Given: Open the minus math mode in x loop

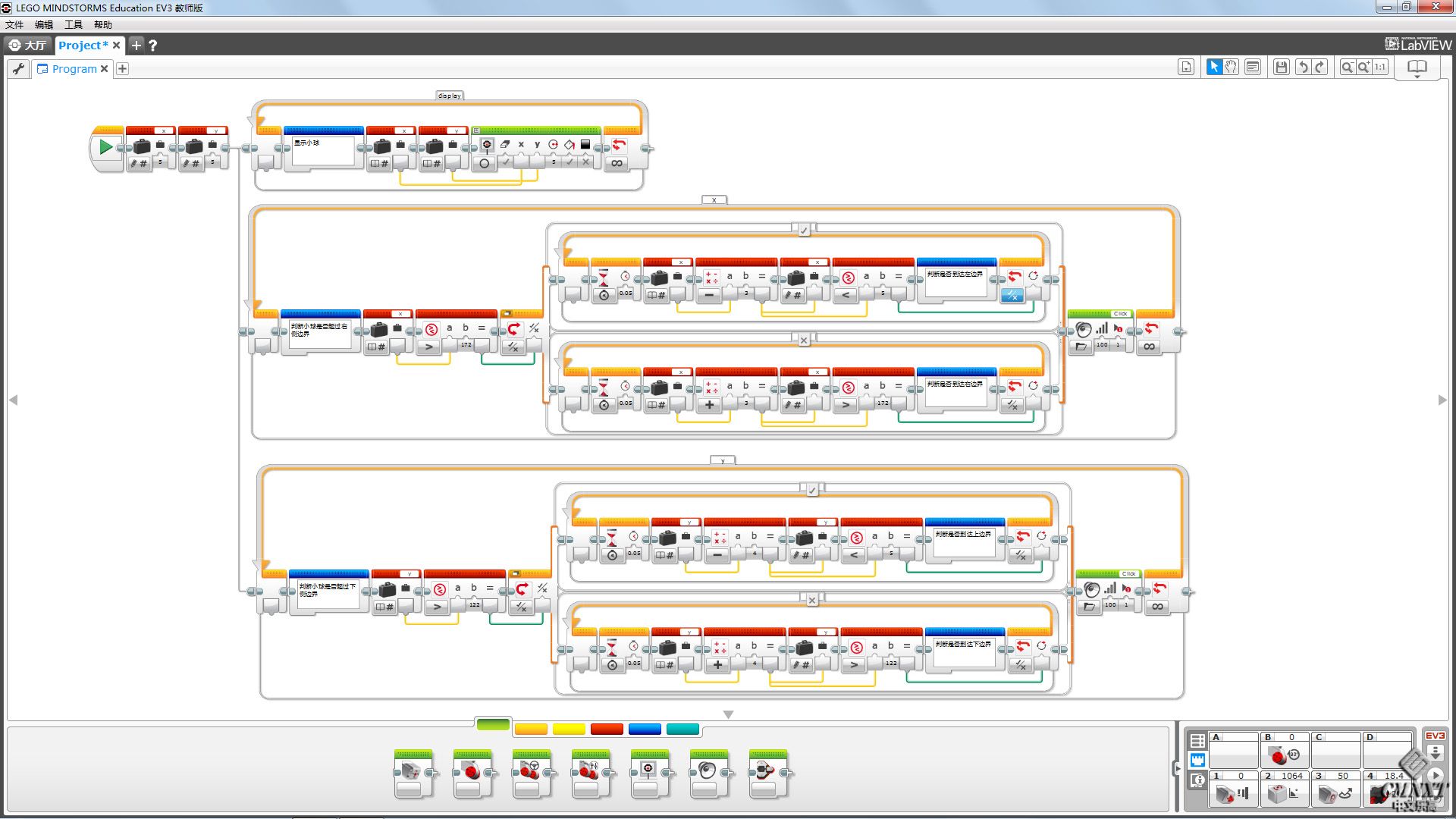Looking at the screenshot, I should point(708,296).
